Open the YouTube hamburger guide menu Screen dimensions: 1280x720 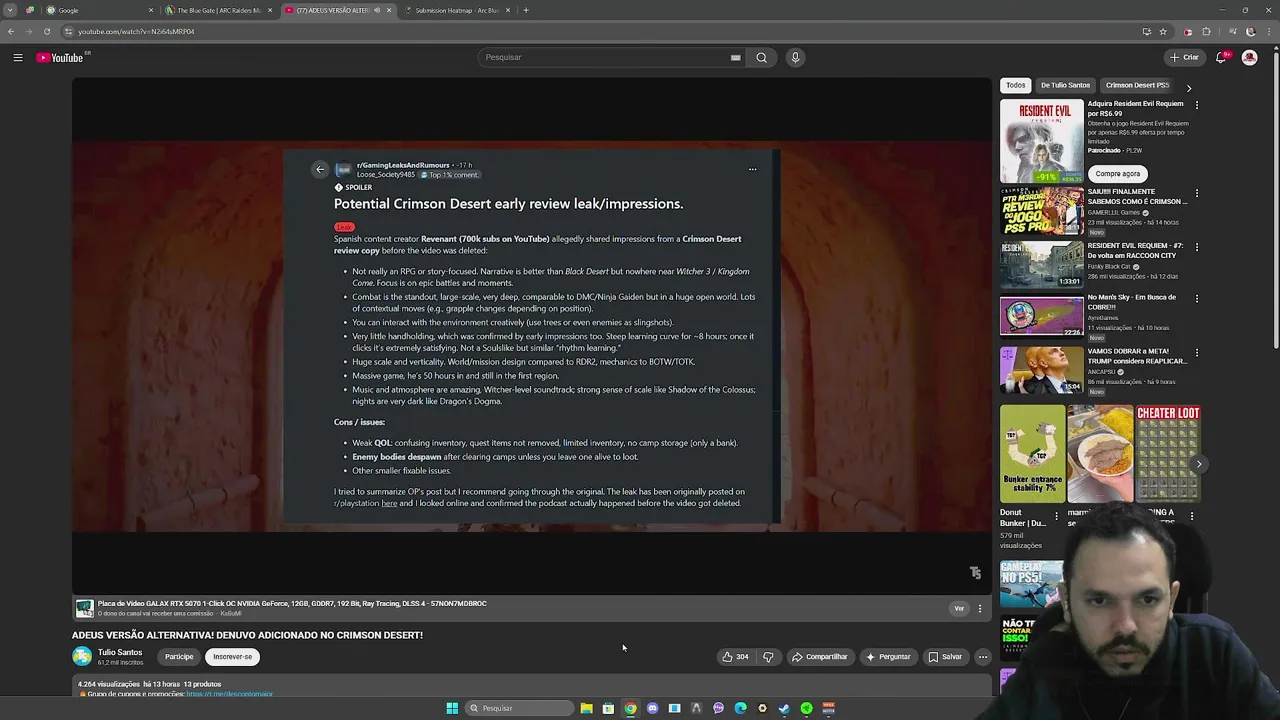[x=18, y=57]
